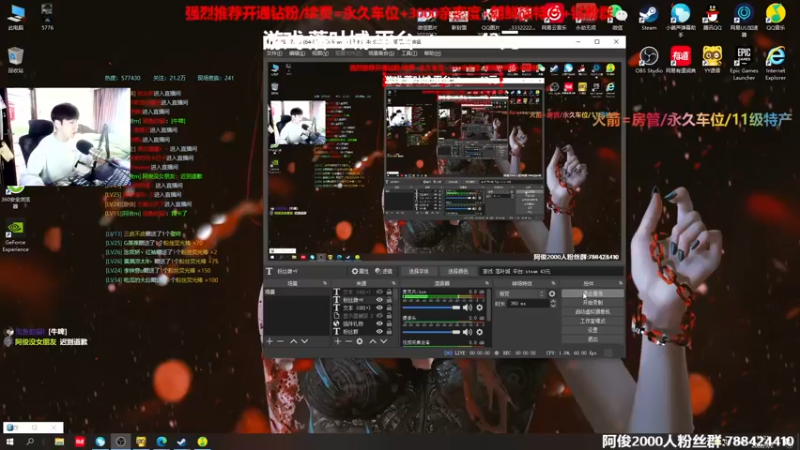This screenshot has width=800, height=450.
Task: Decrease the transition duration with the down stepper
Action: coord(553,306)
